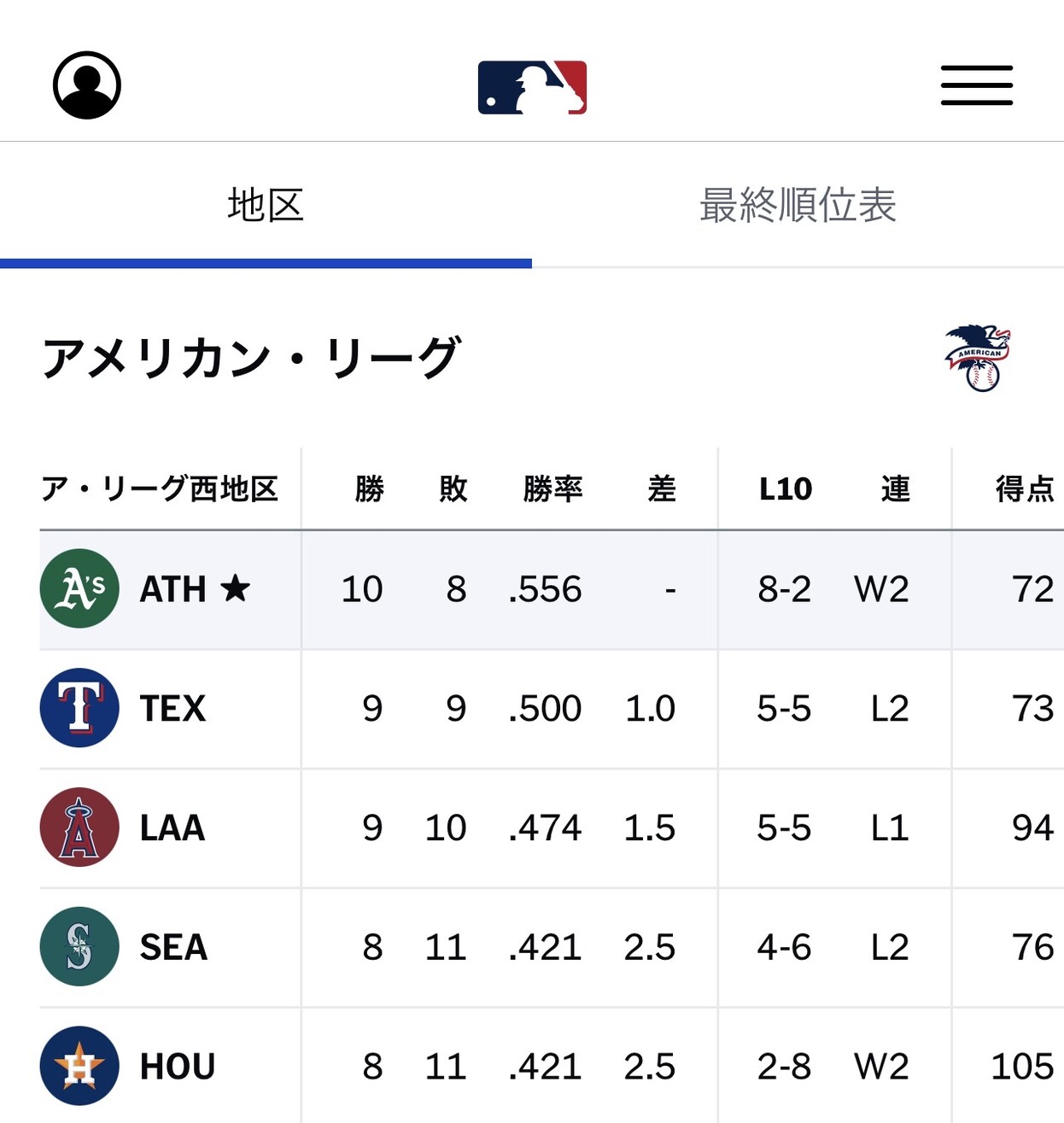Open the SEA team link

[173, 947]
